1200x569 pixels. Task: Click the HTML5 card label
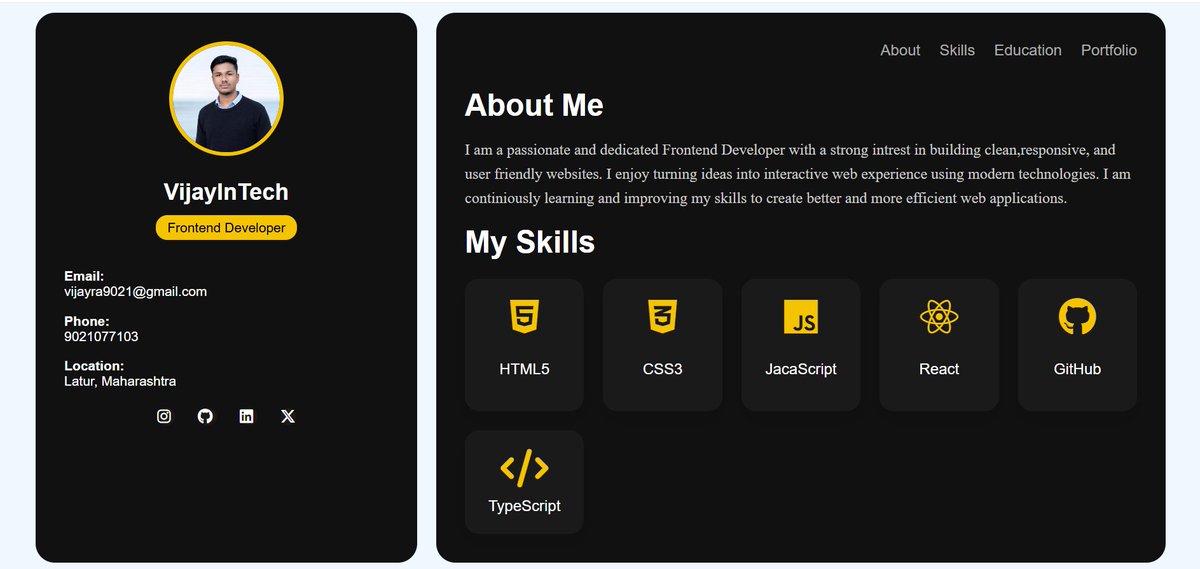pos(524,369)
